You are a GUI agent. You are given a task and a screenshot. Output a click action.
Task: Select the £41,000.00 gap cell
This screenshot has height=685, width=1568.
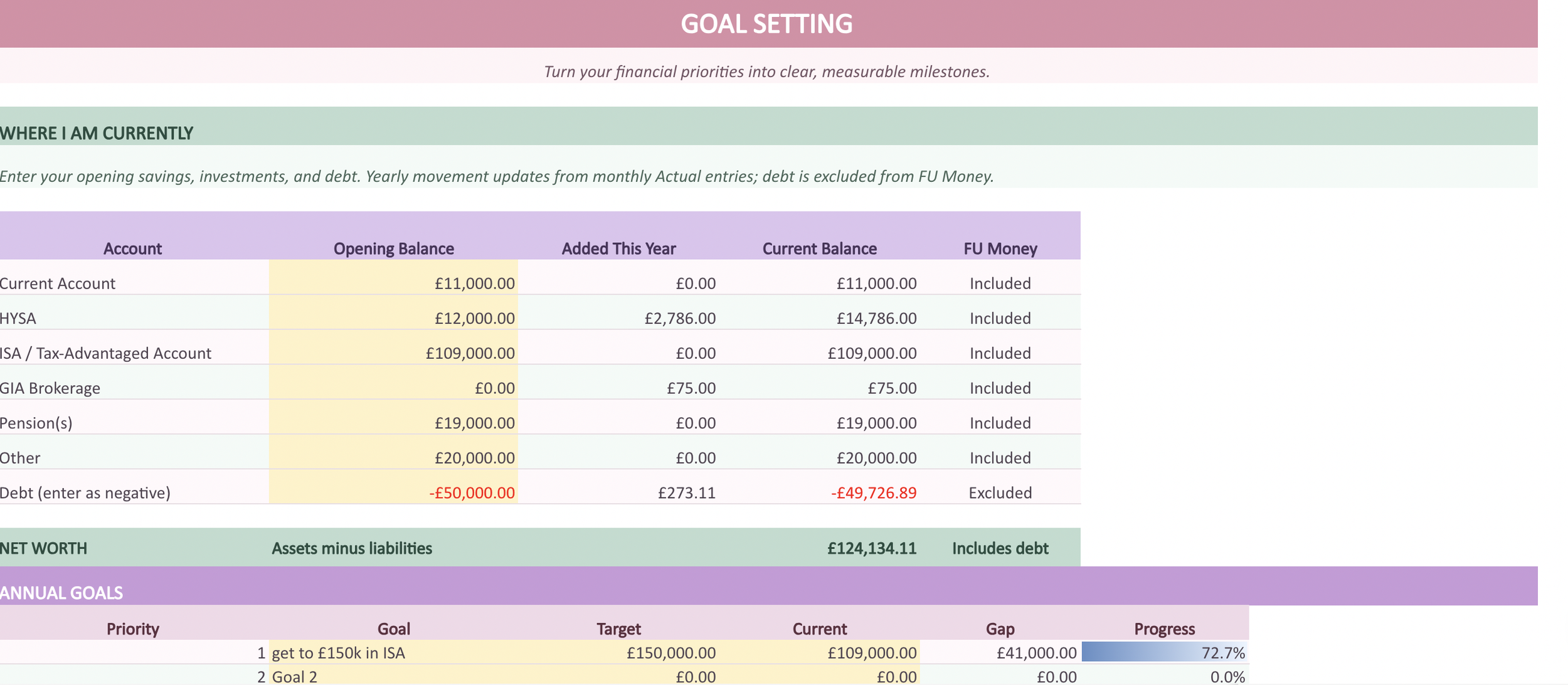coord(1000,652)
